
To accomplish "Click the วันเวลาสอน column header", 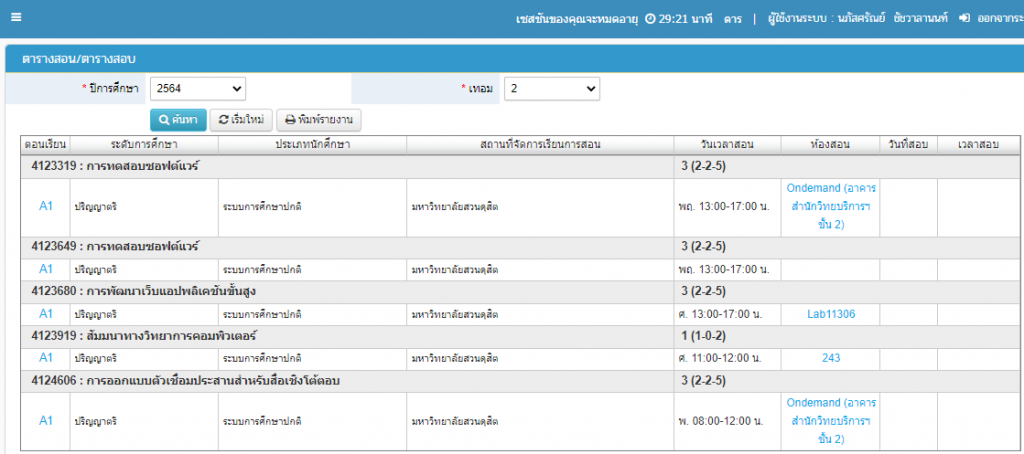I will [x=727, y=145].
